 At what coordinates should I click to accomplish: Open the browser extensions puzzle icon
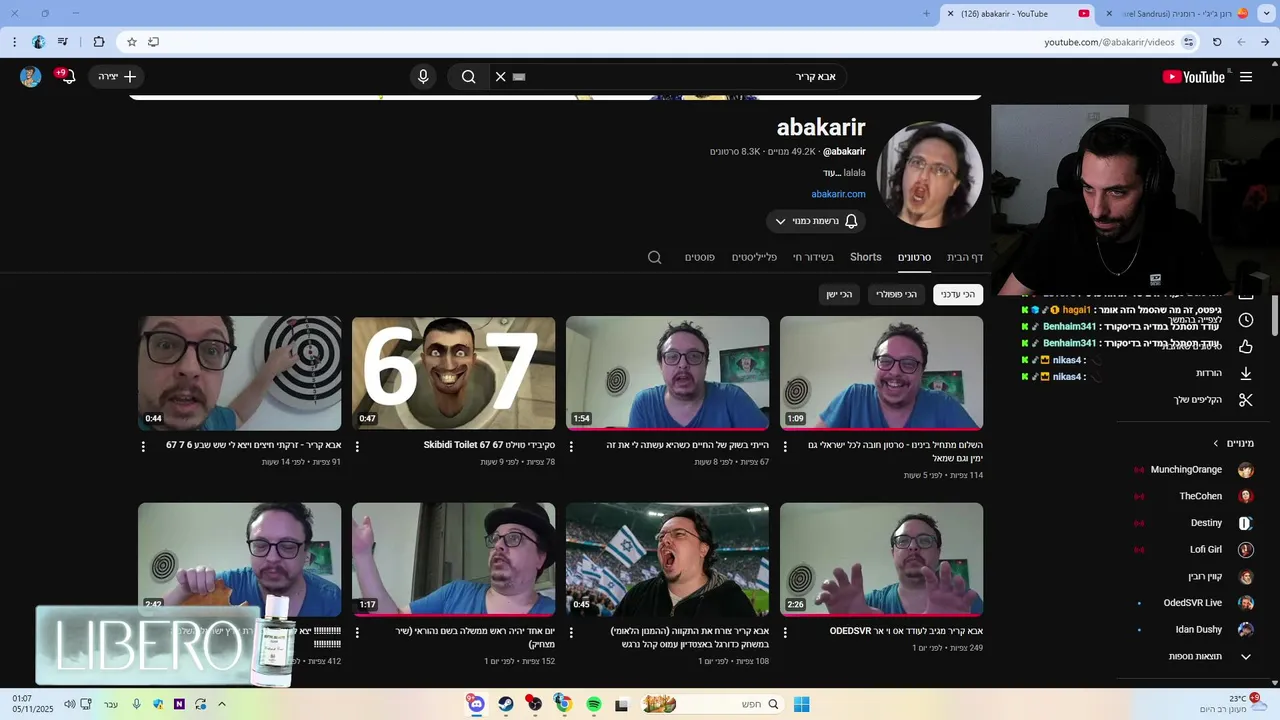(x=98, y=42)
